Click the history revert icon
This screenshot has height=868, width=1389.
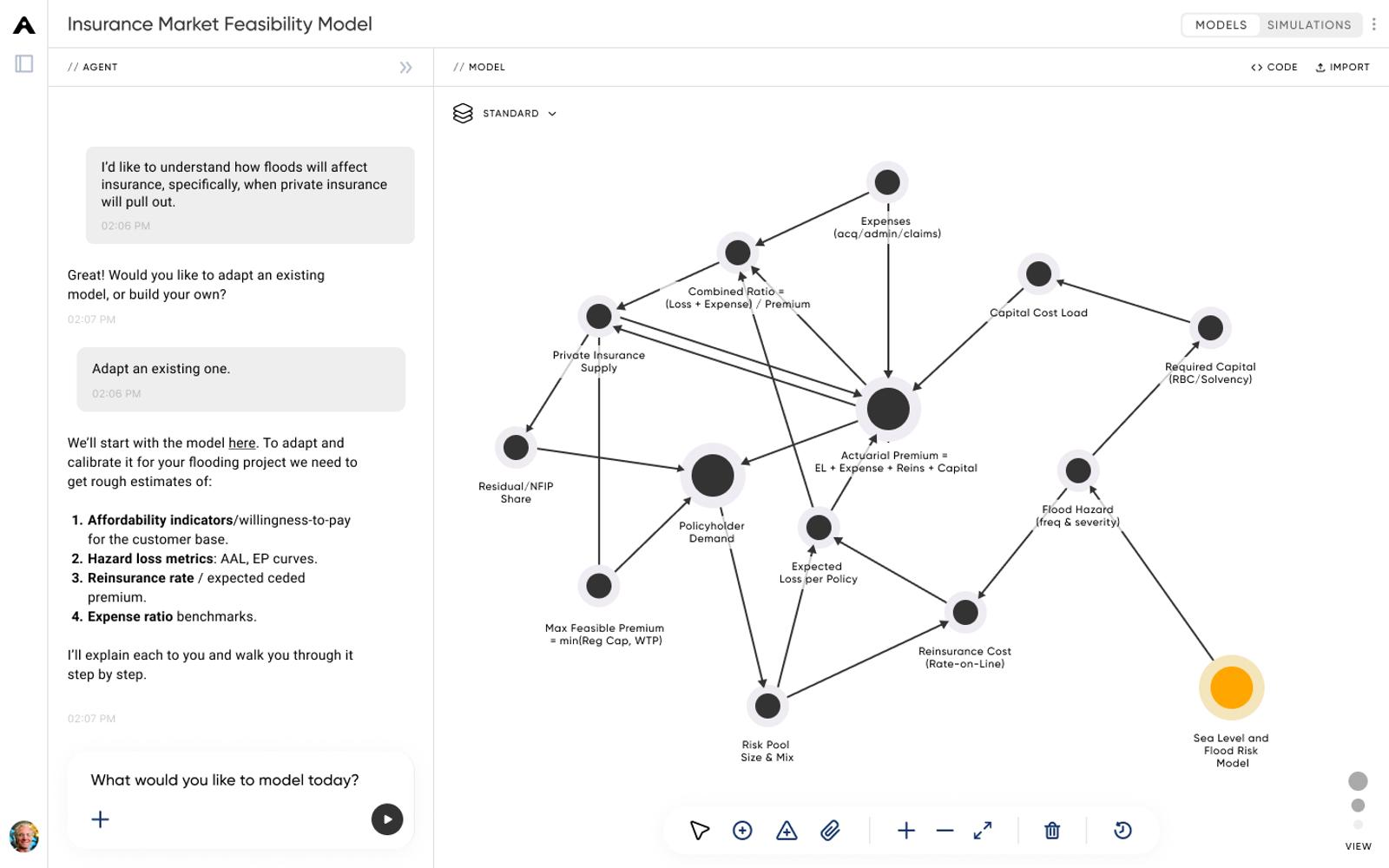click(1122, 831)
